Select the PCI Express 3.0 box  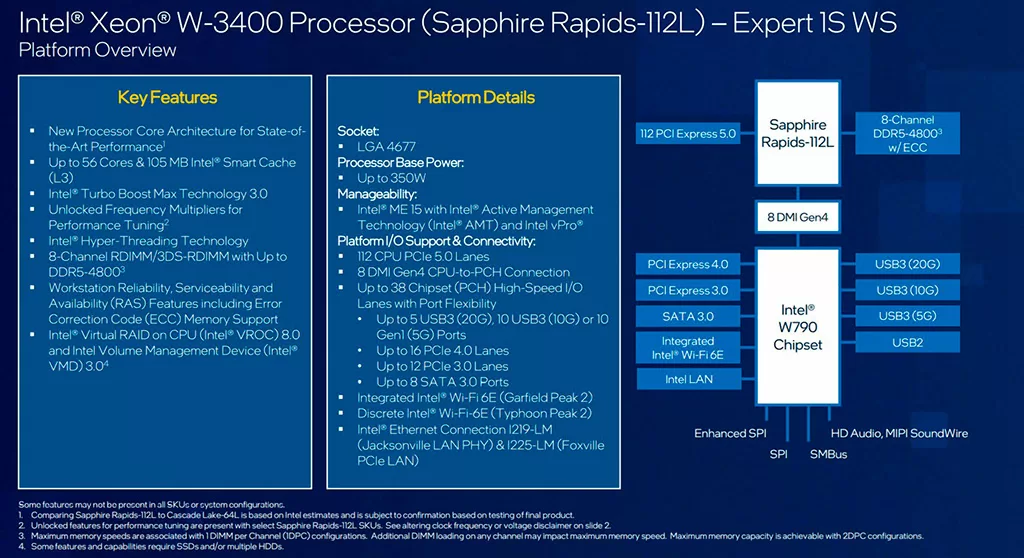688,290
